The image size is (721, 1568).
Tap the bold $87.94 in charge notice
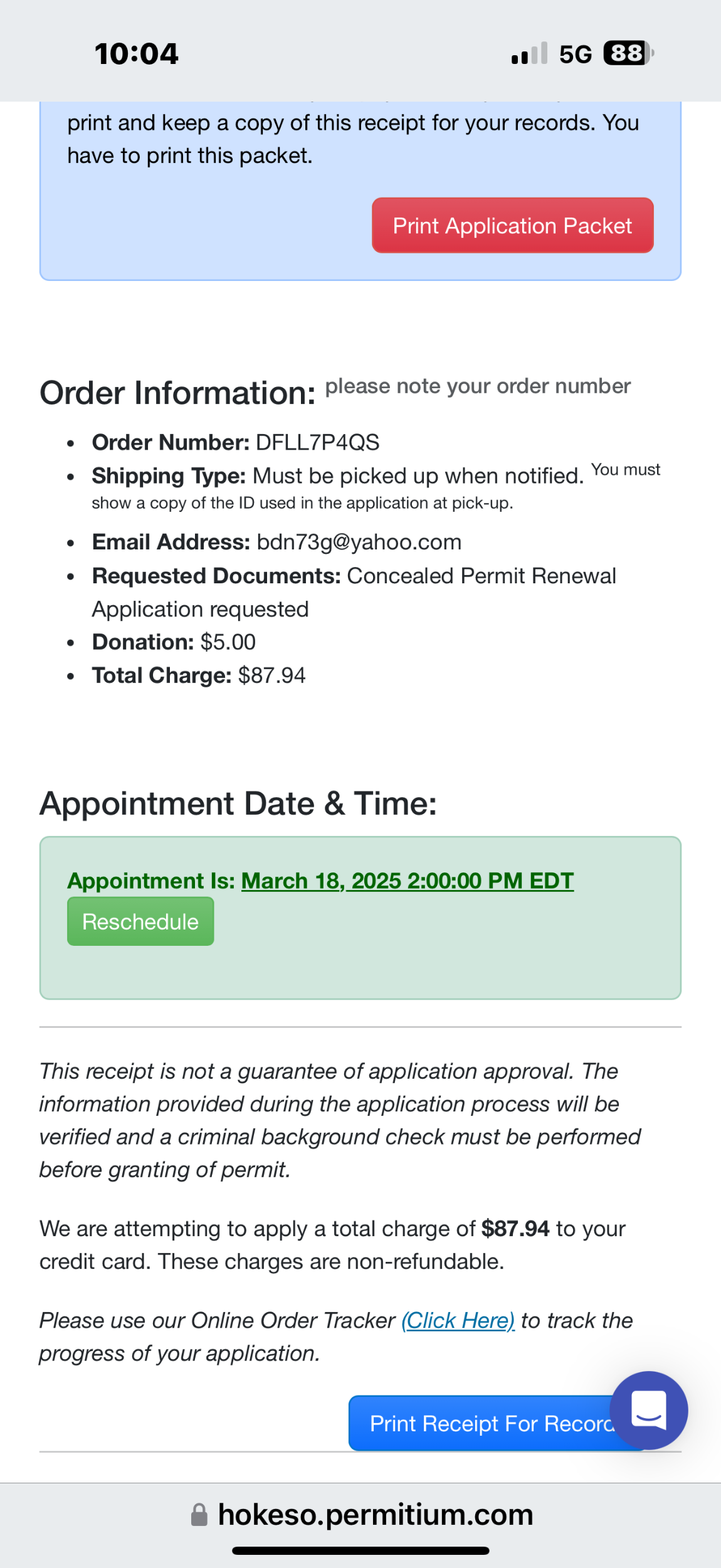tap(515, 1229)
